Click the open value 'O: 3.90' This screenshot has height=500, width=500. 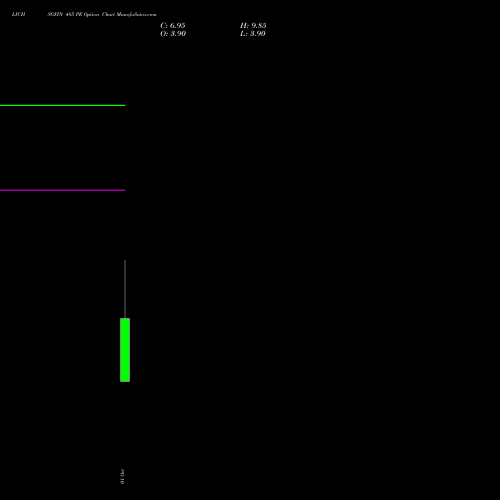click(x=173, y=34)
